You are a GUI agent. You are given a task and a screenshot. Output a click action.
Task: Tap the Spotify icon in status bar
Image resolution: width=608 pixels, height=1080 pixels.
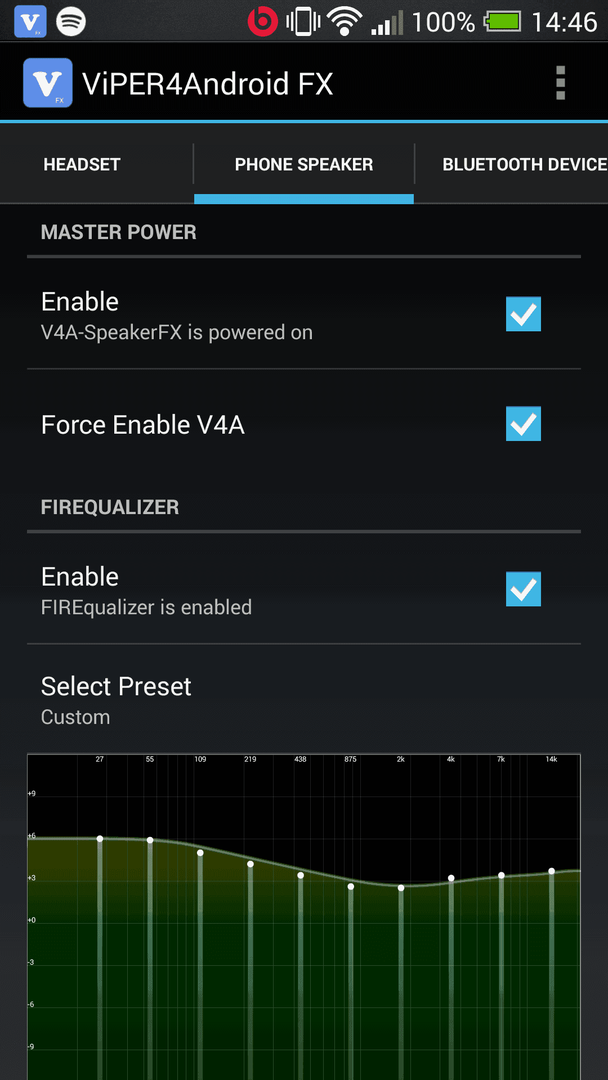pyautogui.click(x=70, y=23)
